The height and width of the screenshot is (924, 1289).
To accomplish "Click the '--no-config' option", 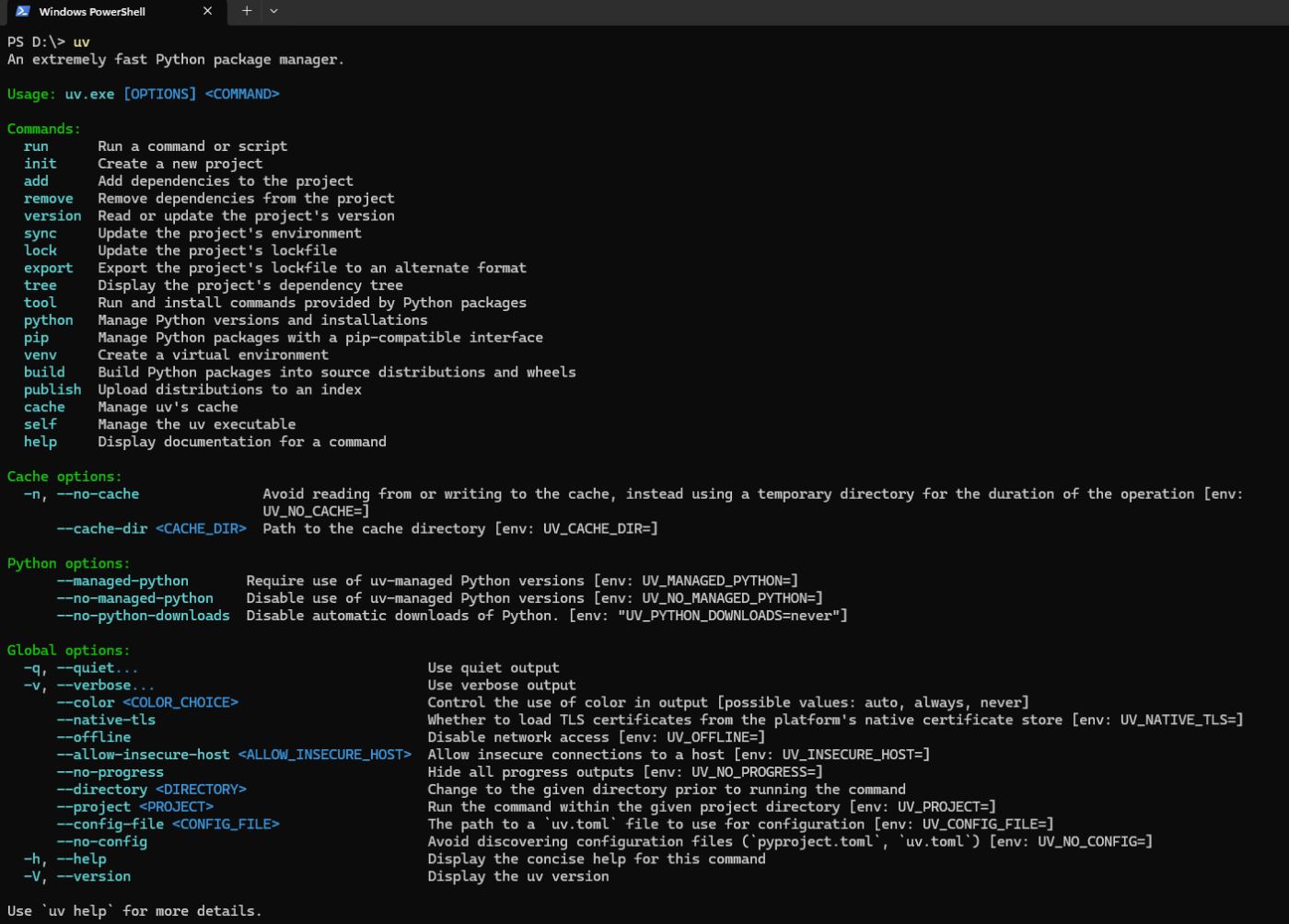I will [102, 842].
